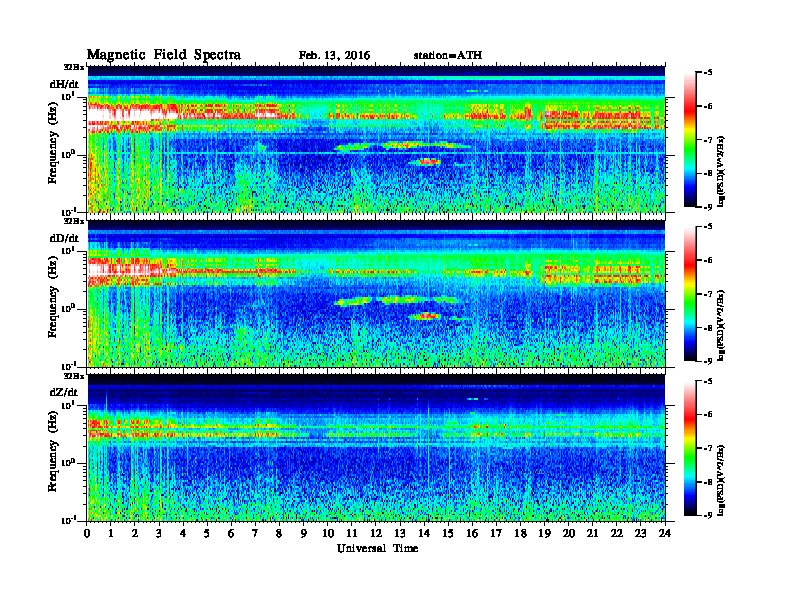Click hour tick label 13 on time axis
The height and width of the screenshot is (612, 792).
(400, 534)
